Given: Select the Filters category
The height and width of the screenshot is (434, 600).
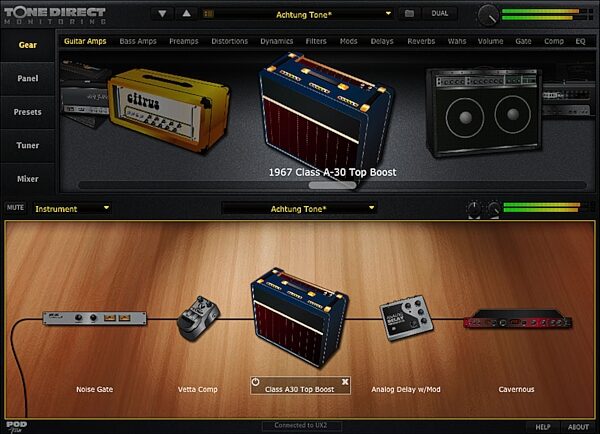Looking at the screenshot, I should pyautogui.click(x=316, y=41).
